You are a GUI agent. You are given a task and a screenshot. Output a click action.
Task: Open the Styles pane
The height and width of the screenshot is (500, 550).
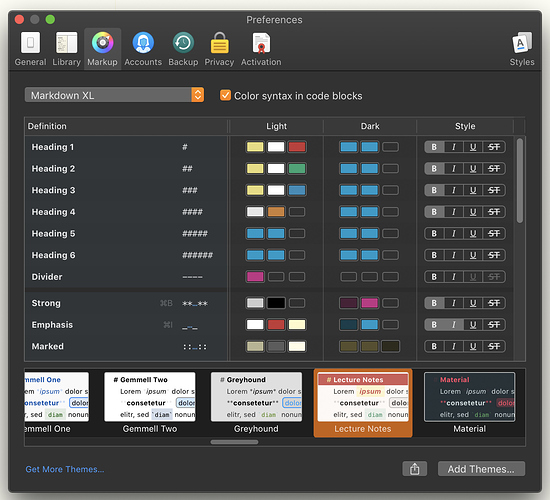(x=522, y=49)
